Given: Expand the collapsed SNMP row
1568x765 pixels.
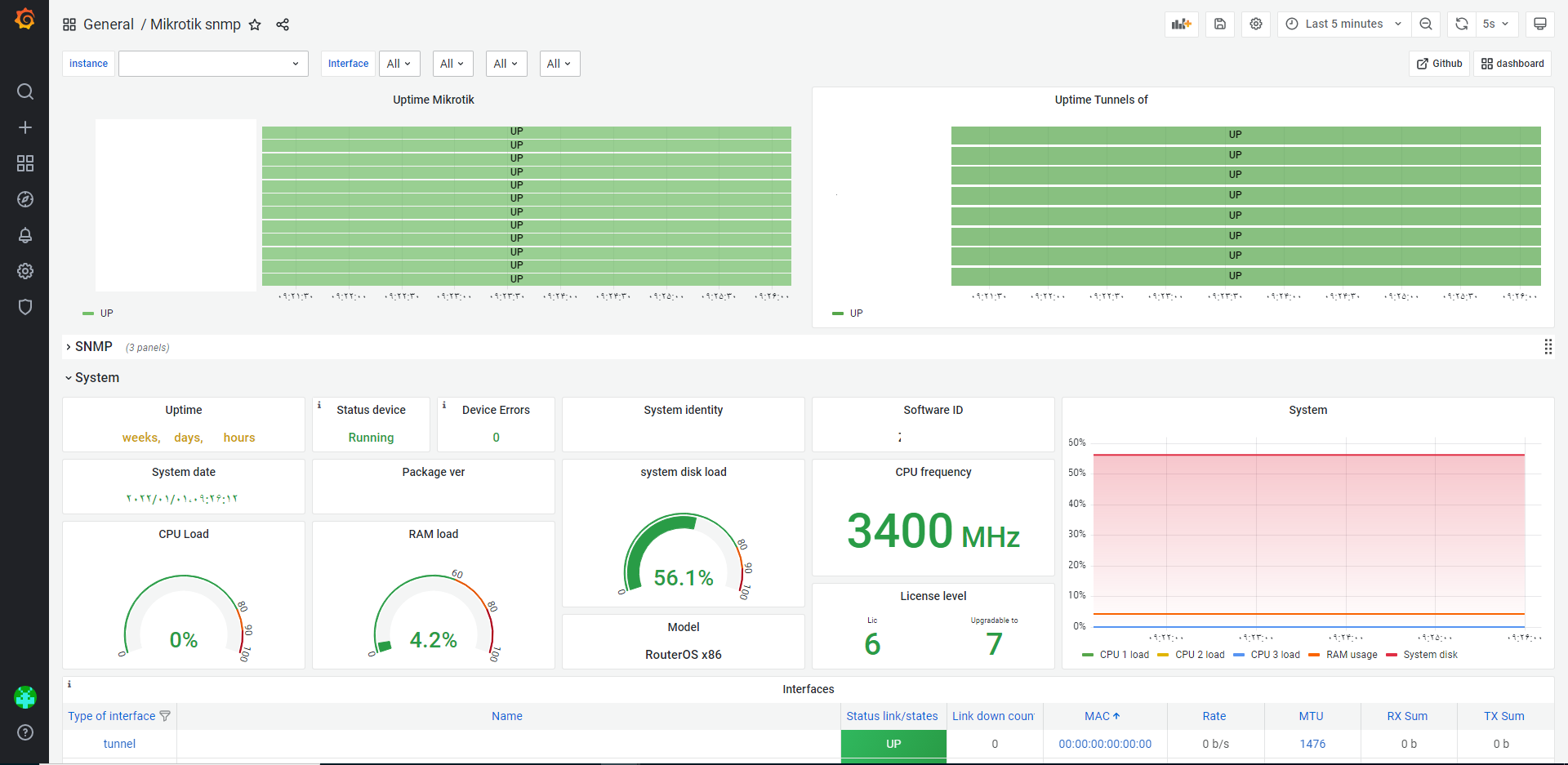Looking at the screenshot, I should [93, 347].
